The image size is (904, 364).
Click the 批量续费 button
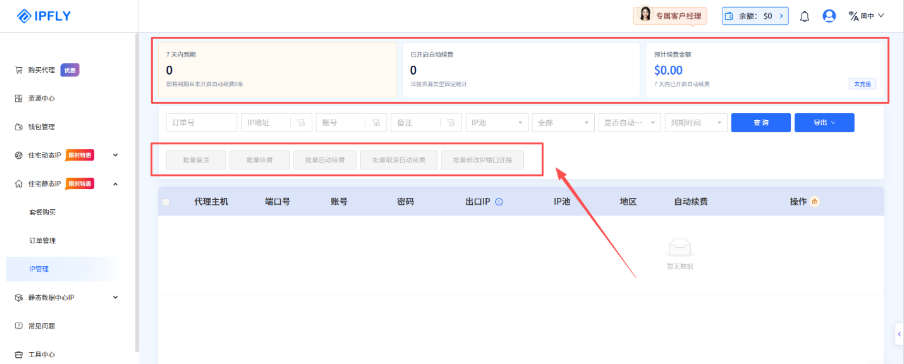(259, 160)
